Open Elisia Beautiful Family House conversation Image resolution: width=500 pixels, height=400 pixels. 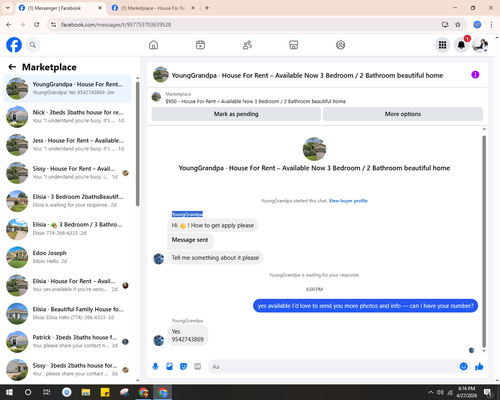67,313
